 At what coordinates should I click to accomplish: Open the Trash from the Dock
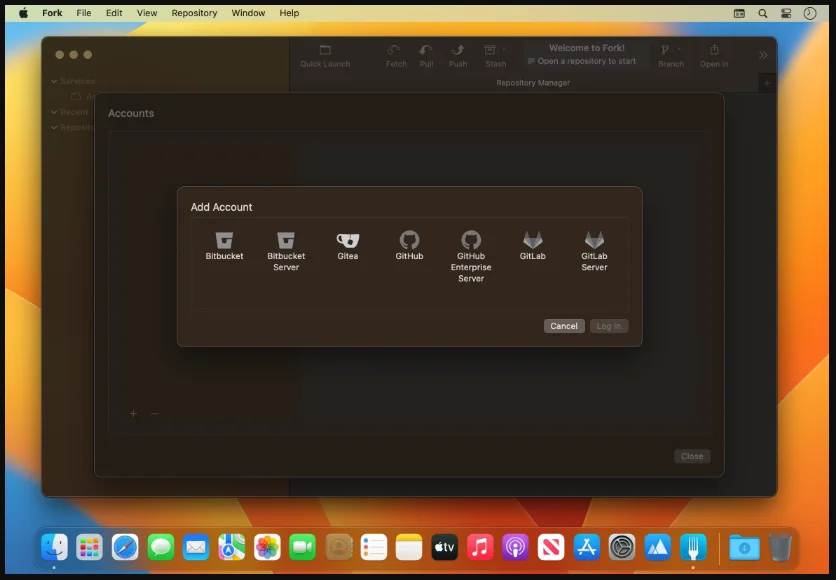780,547
